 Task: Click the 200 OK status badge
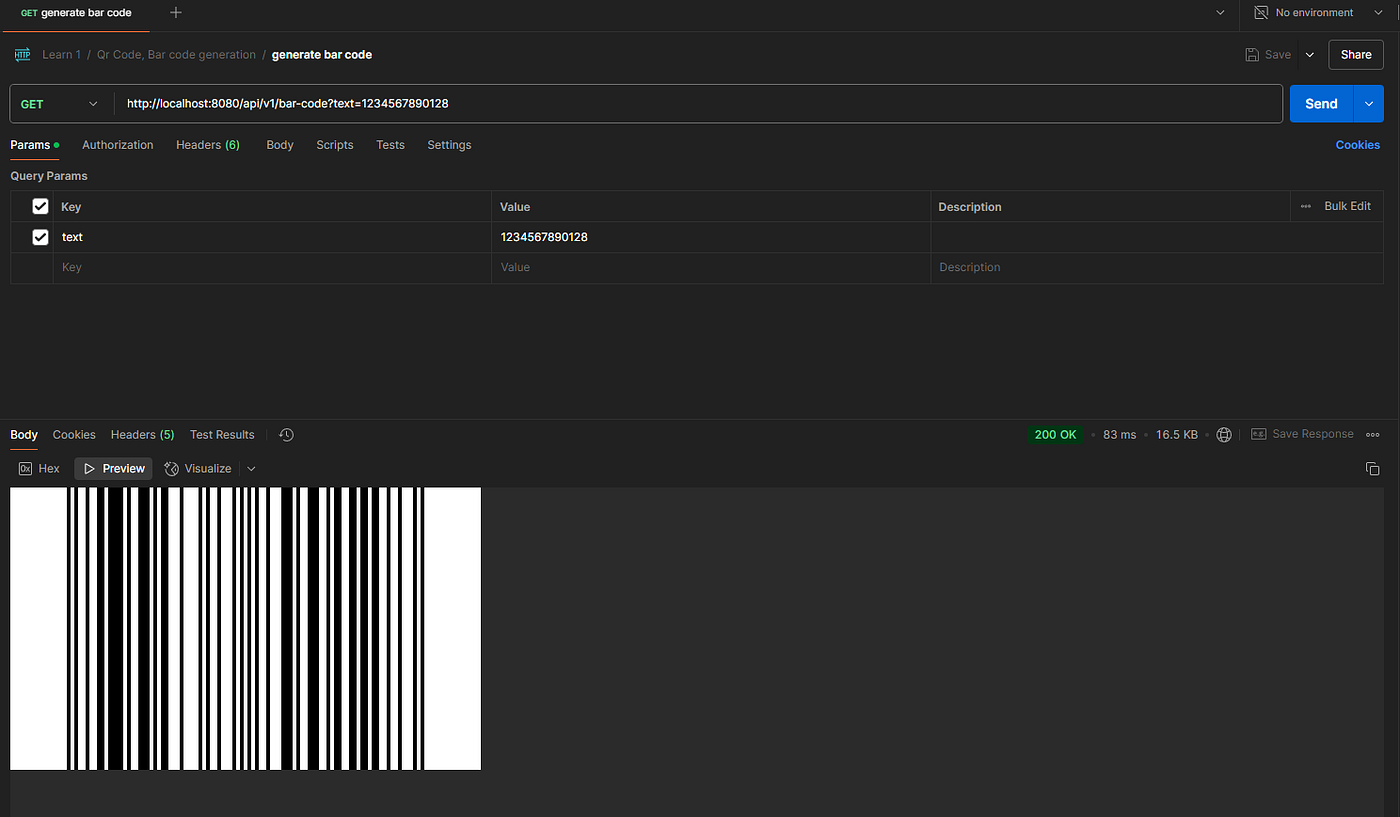coord(1056,435)
